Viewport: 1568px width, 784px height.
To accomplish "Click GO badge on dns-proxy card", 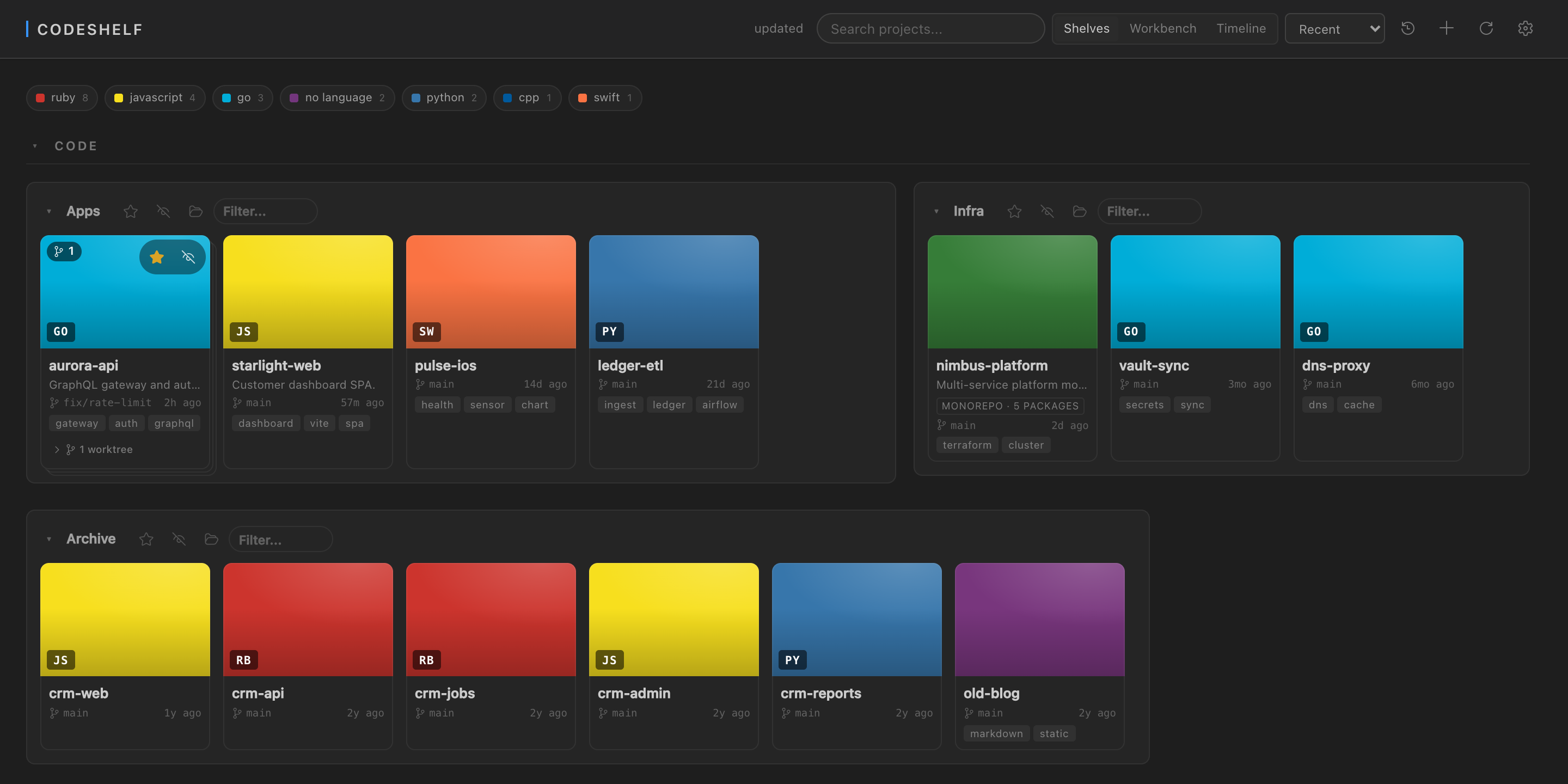I will pyautogui.click(x=1314, y=332).
